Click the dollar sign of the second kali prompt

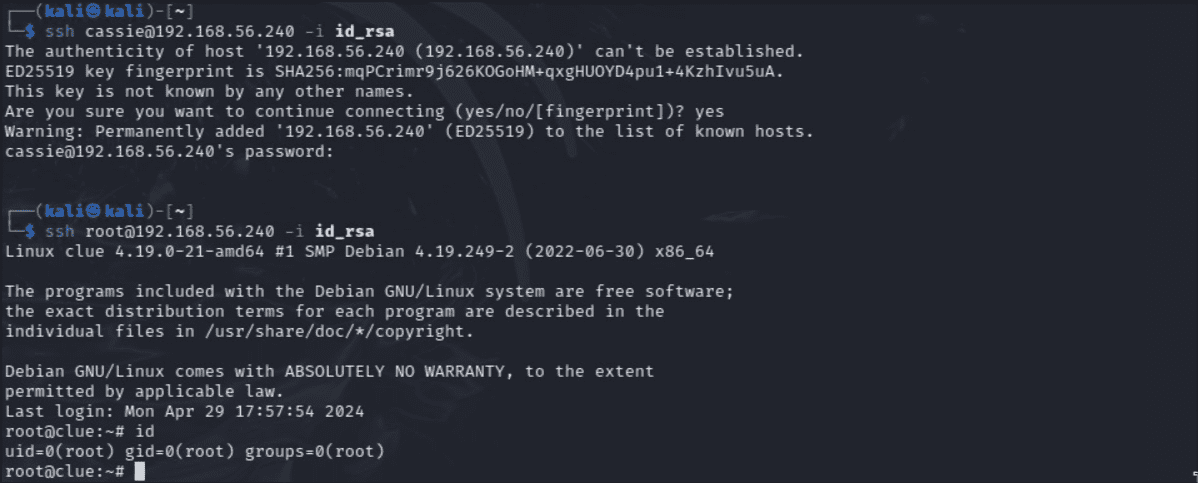pyautogui.click(x=30, y=231)
